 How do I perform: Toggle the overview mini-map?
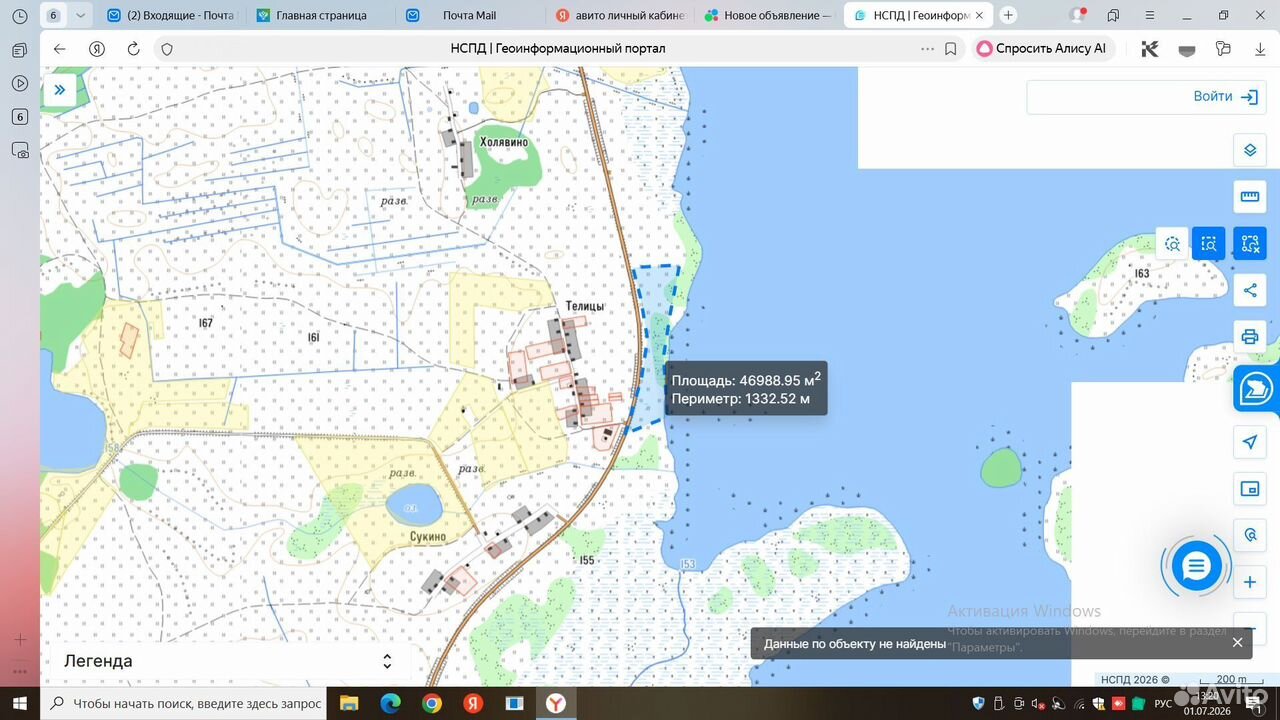click(x=1250, y=489)
